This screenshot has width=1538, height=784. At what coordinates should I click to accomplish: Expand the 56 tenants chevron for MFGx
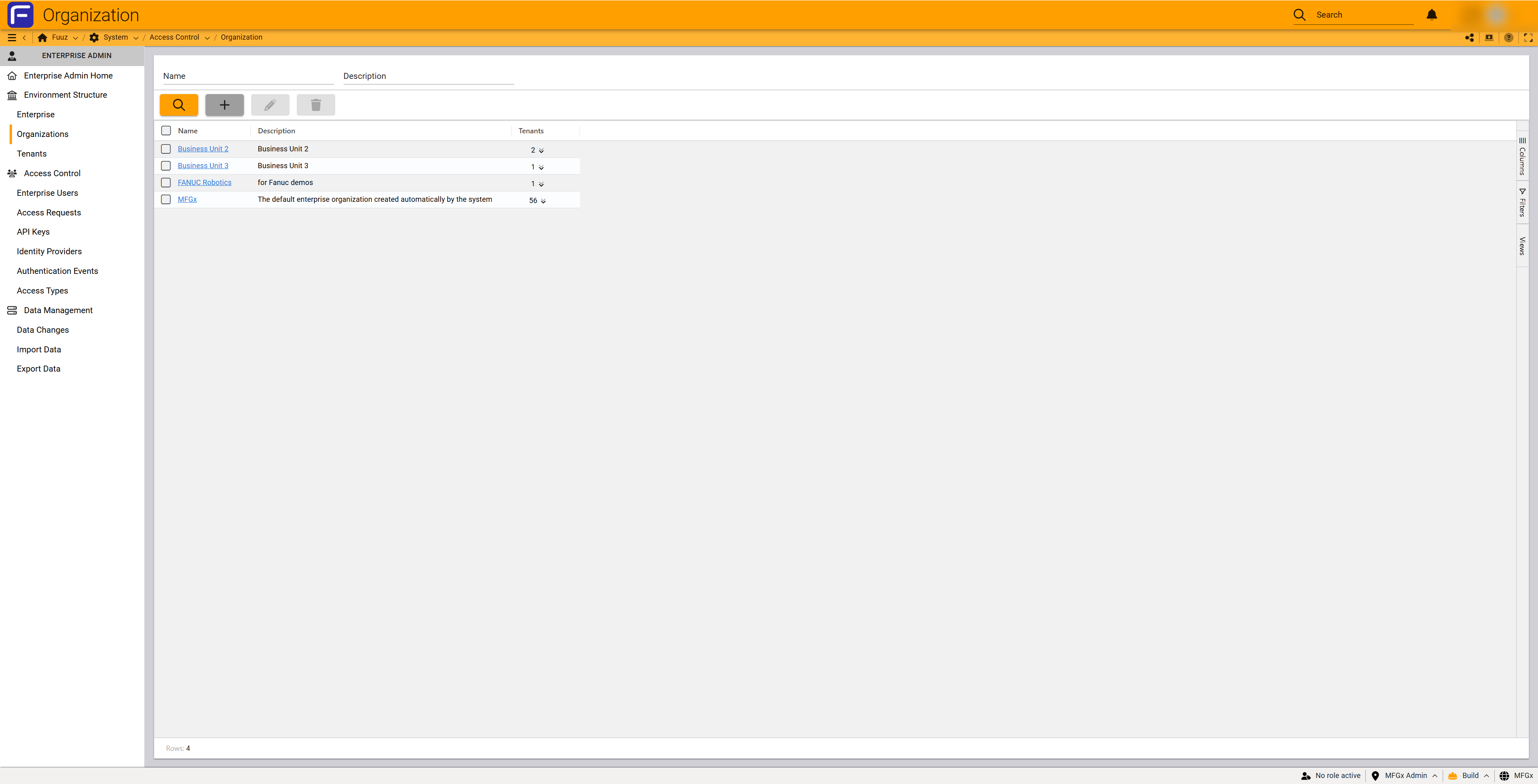[x=543, y=201]
